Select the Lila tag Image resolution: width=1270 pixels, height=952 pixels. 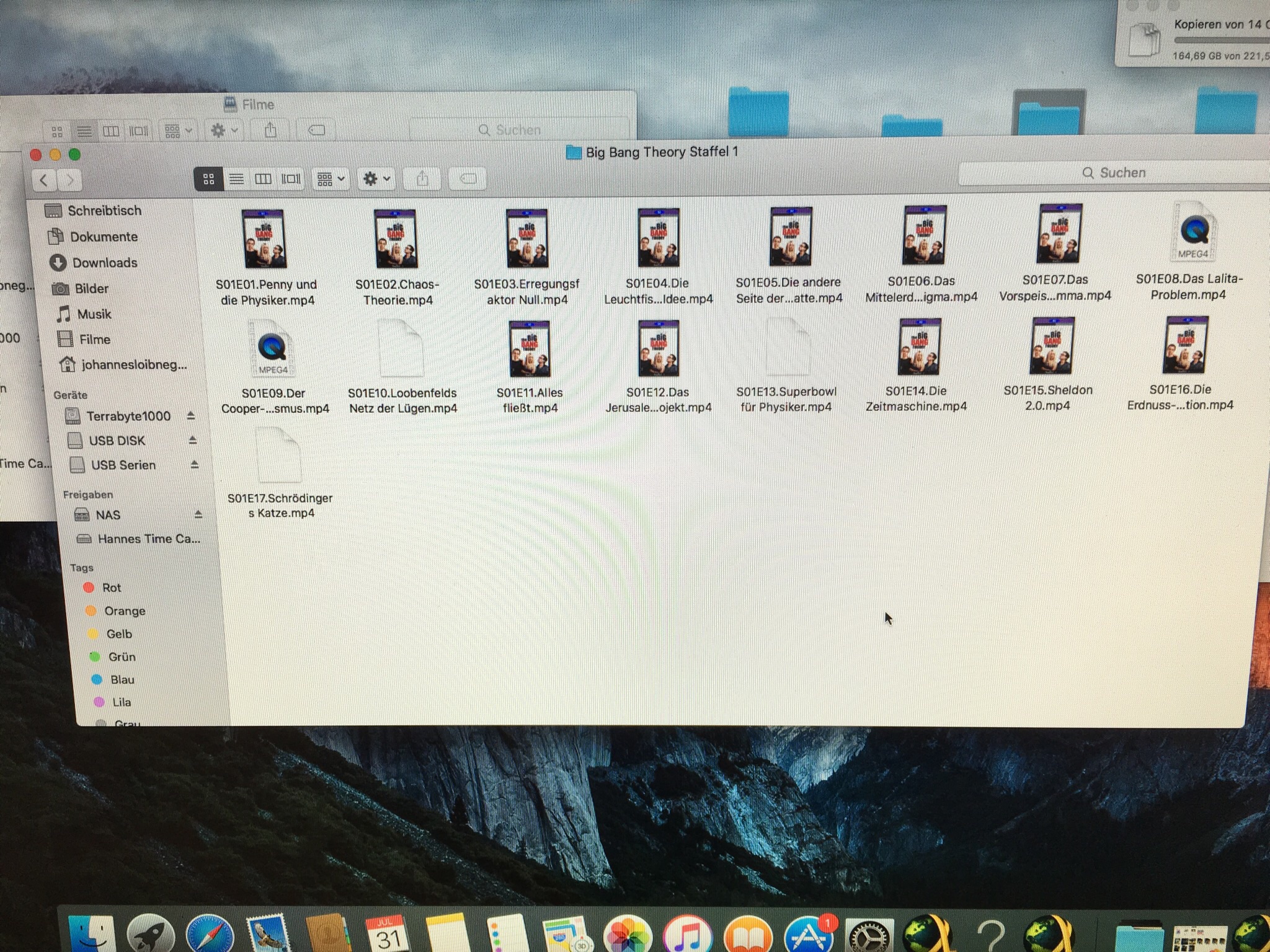tap(112, 702)
